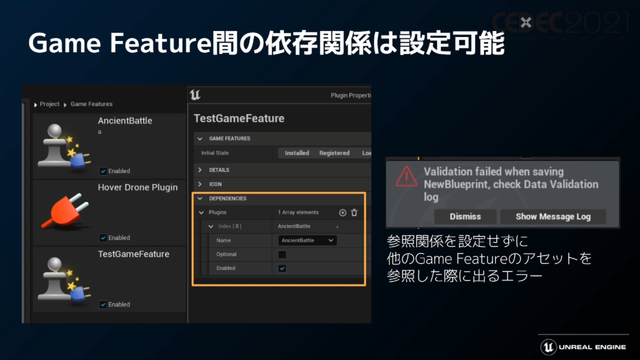The height and width of the screenshot is (360, 640).
Task: Click the TestGameFeature heading in properties
Action: [x=239, y=118]
